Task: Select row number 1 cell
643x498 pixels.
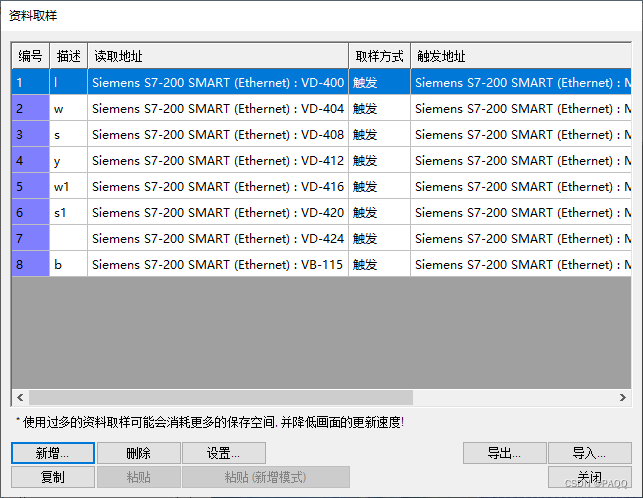Action: 31,82
